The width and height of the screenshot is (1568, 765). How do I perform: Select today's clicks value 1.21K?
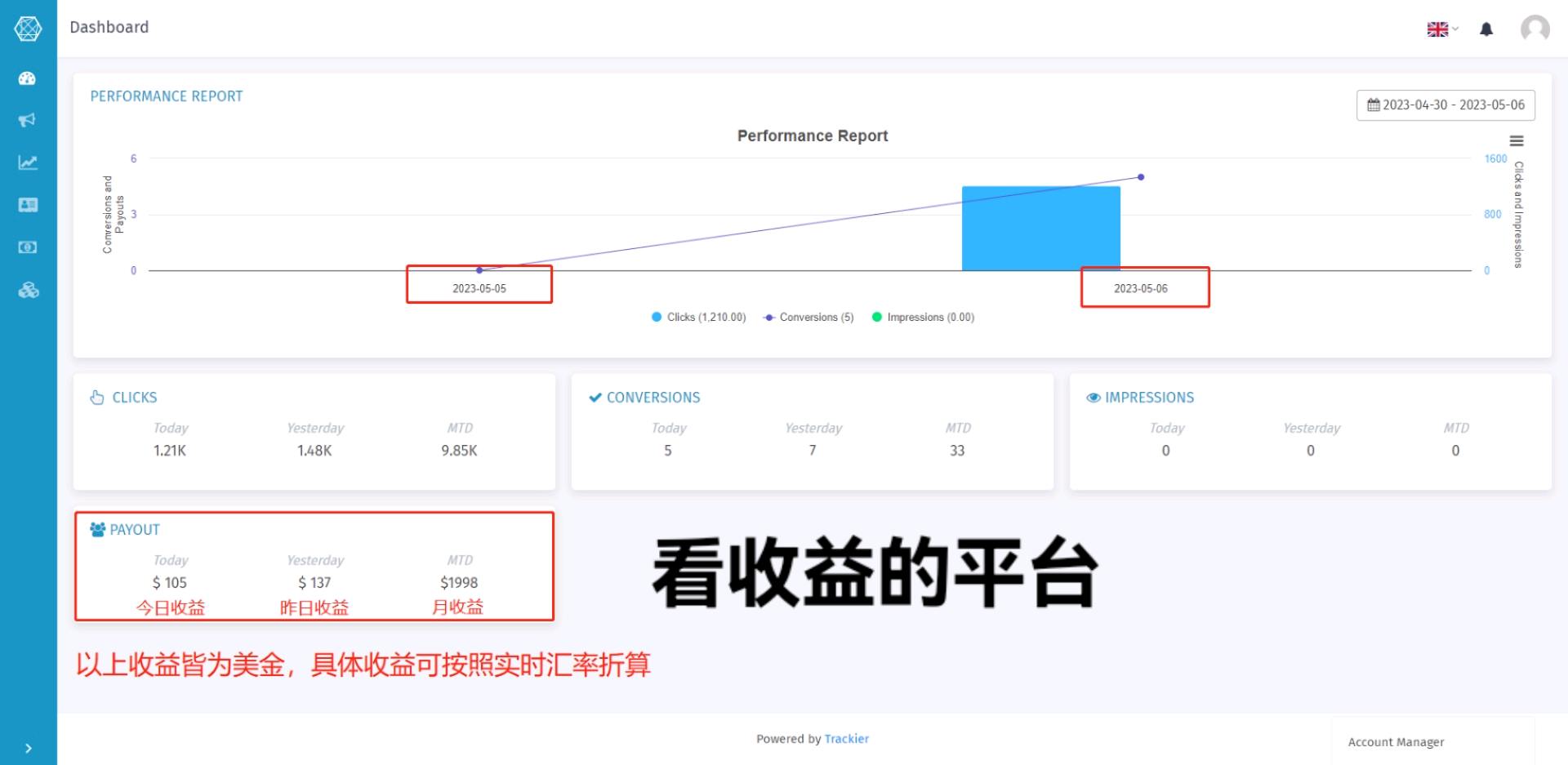170,451
